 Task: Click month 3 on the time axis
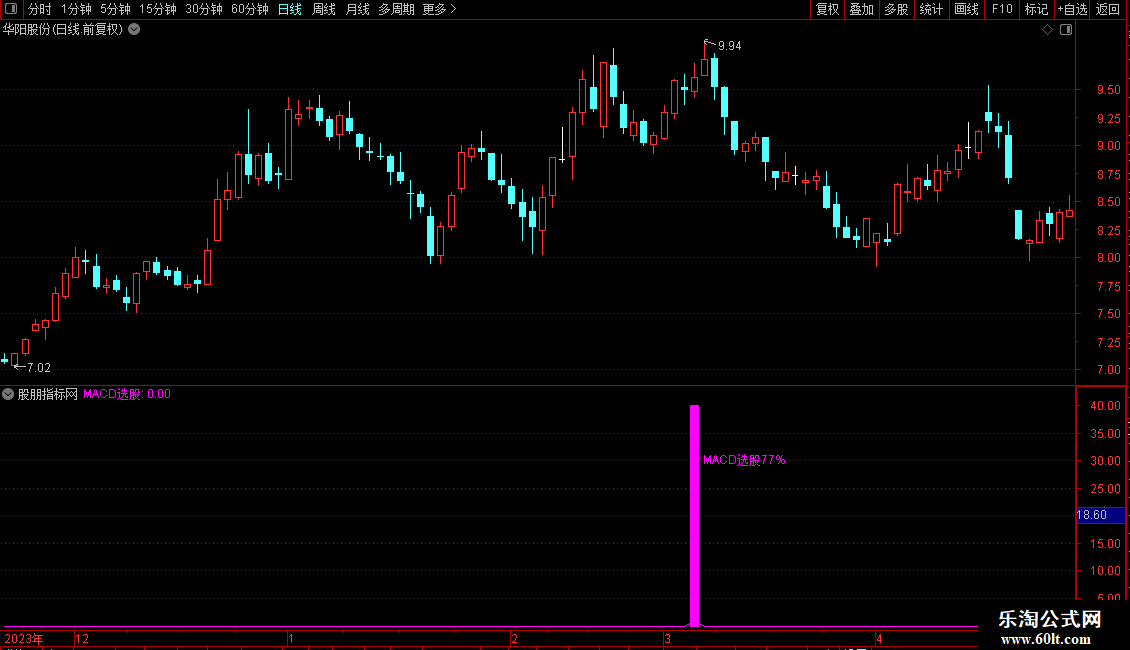point(667,638)
